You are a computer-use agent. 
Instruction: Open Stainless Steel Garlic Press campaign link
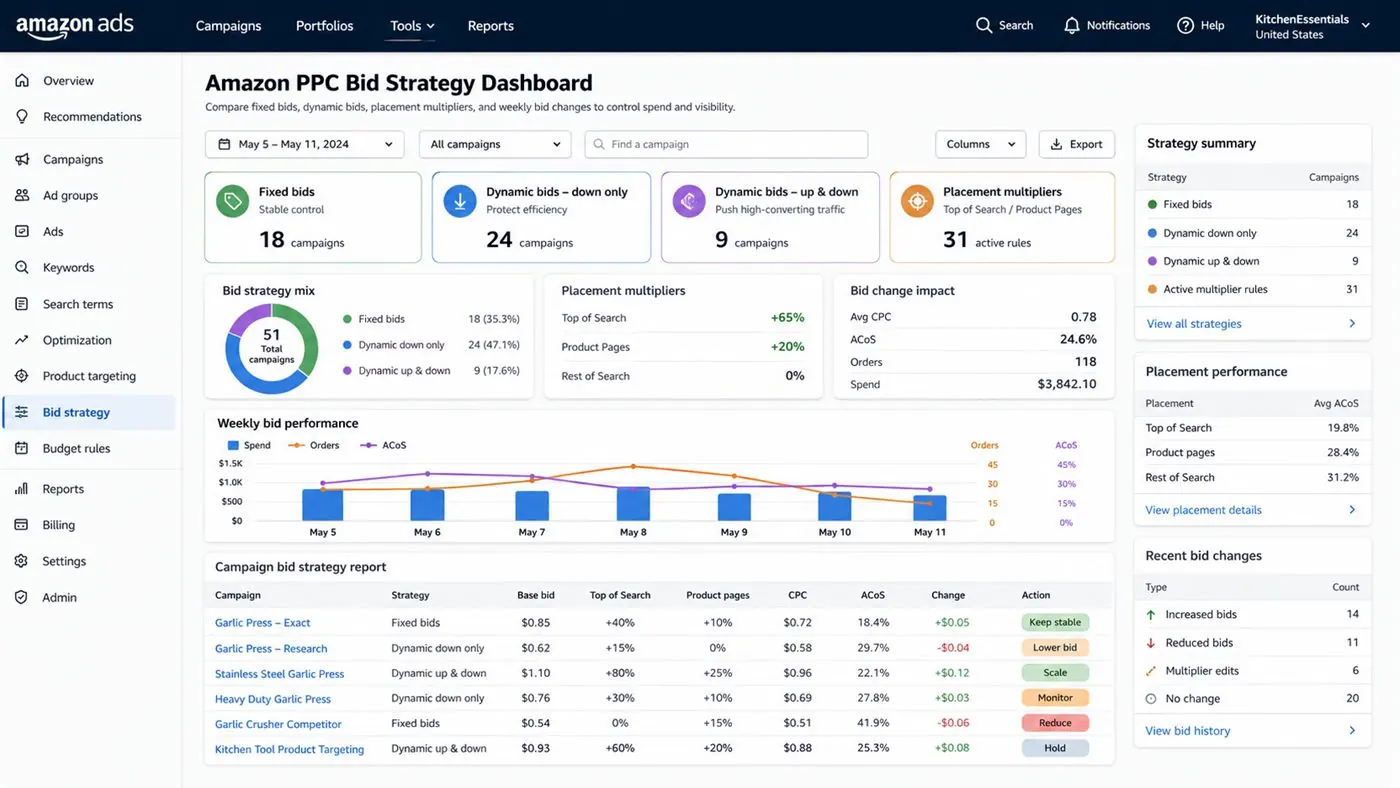[279, 674]
